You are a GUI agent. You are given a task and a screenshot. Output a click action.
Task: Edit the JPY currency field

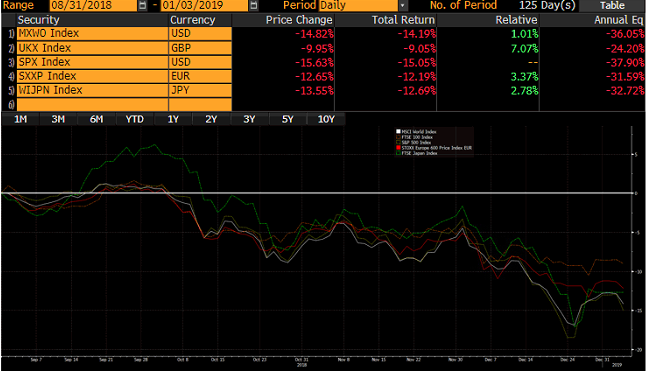pyautogui.click(x=200, y=90)
